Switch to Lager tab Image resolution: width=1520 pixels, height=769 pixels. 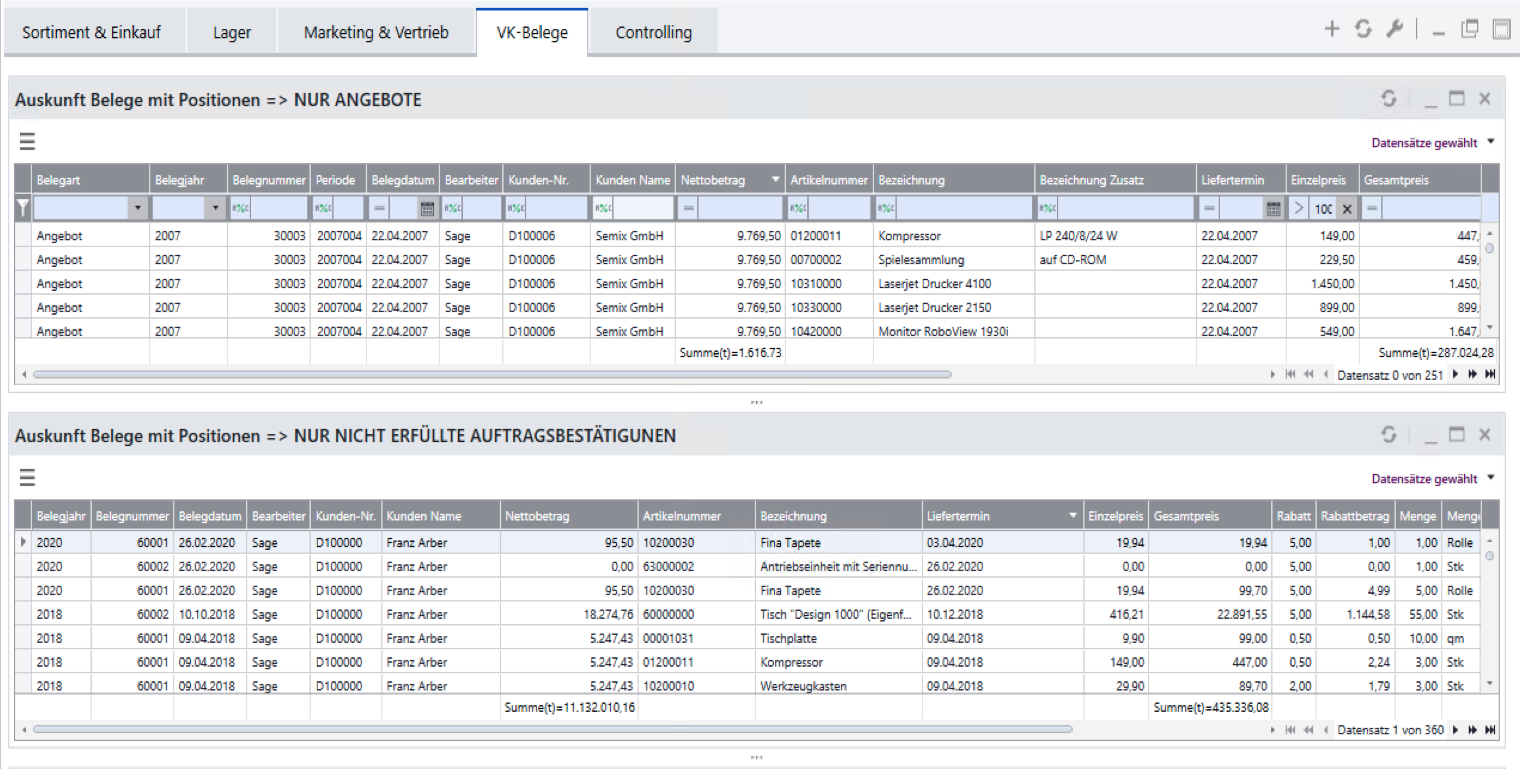point(232,32)
